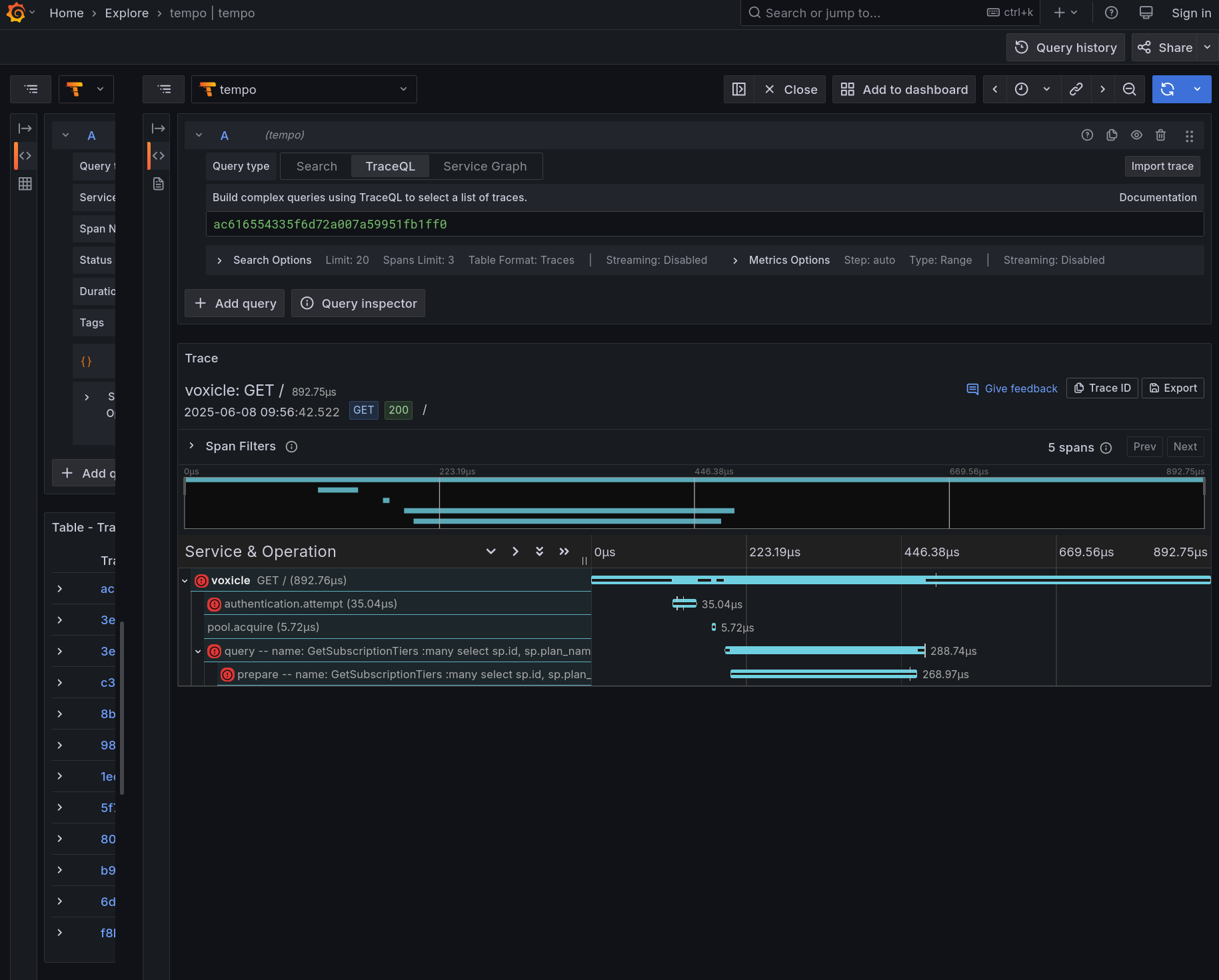Click the Grafana logo home icon
Image resolution: width=1219 pixels, height=980 pixels.
15,13
